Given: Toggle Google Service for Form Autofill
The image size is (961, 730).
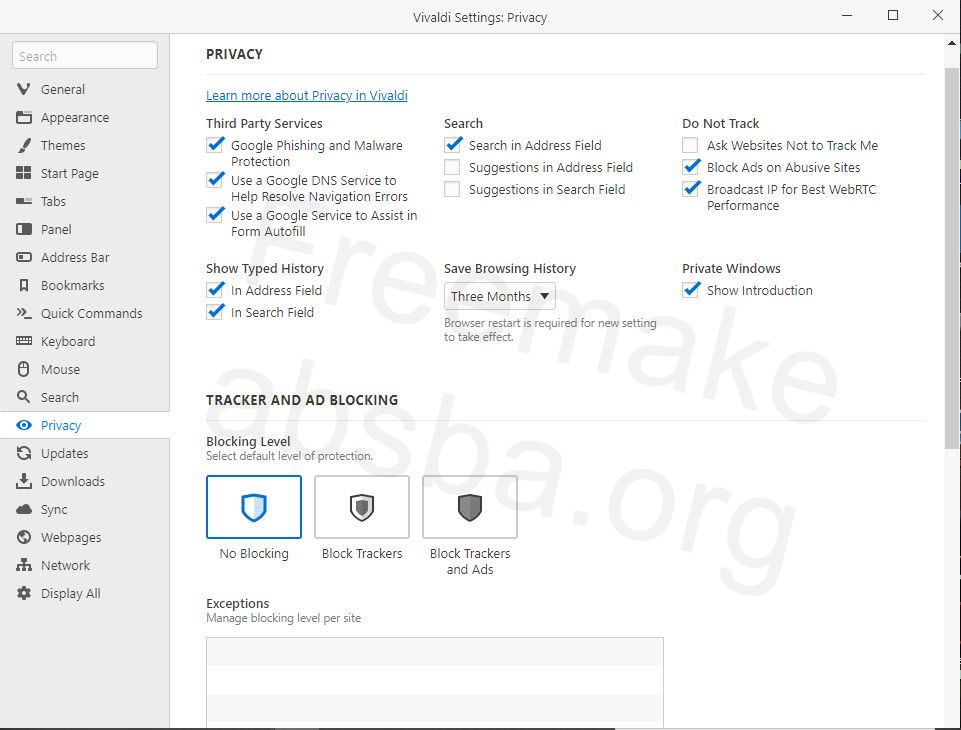Looking at the screenshot, I should (215, 215).
